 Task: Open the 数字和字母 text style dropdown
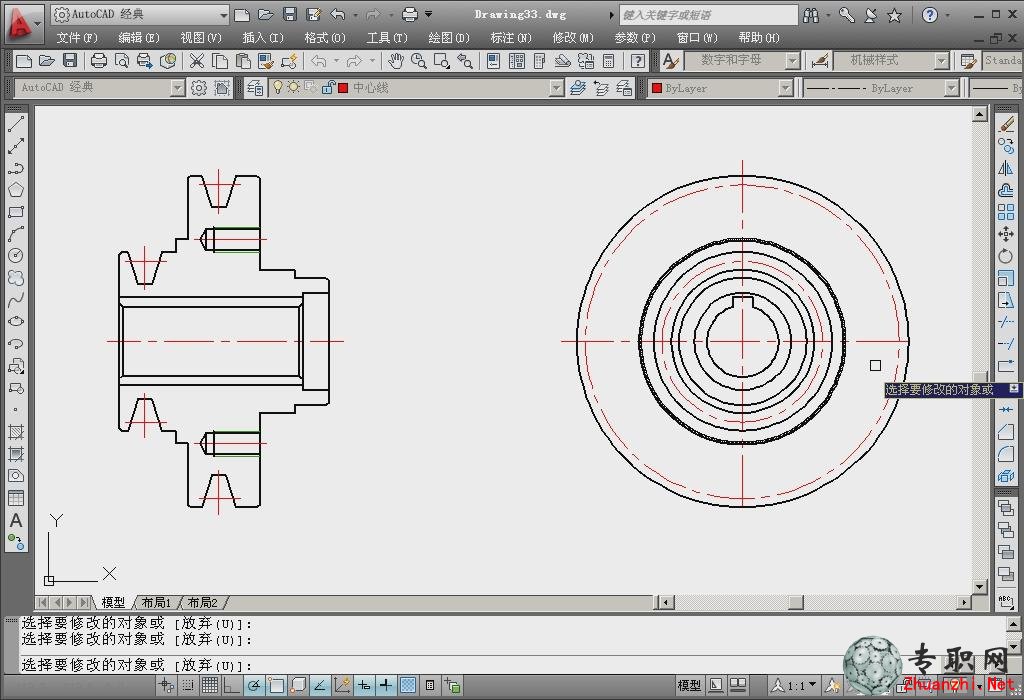coord(793,61)
